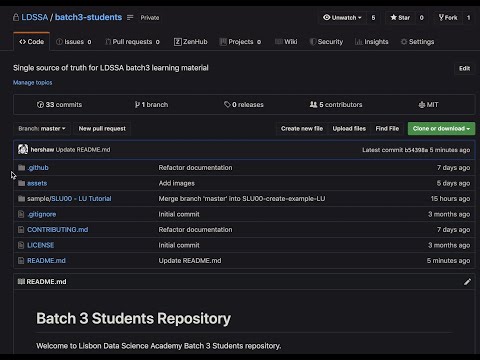Click 'Initial commit' message for LICENSE

(x=179, y=245)
